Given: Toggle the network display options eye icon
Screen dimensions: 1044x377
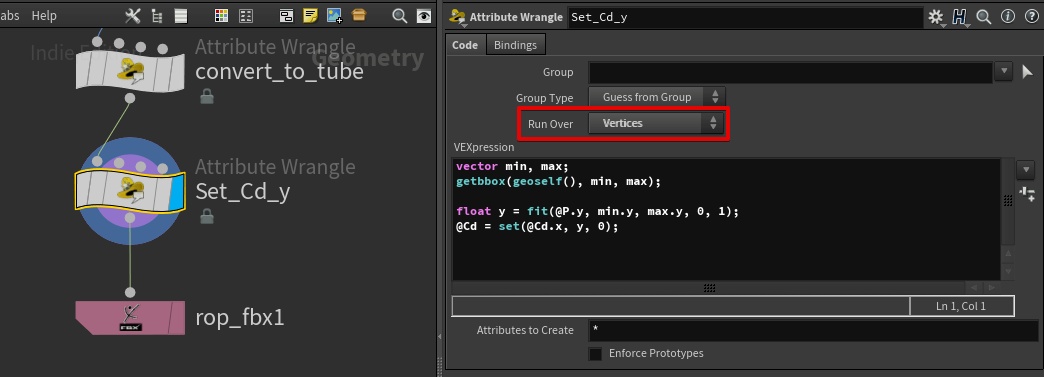Looking at the screenshot, I should (x=423, y=16).
